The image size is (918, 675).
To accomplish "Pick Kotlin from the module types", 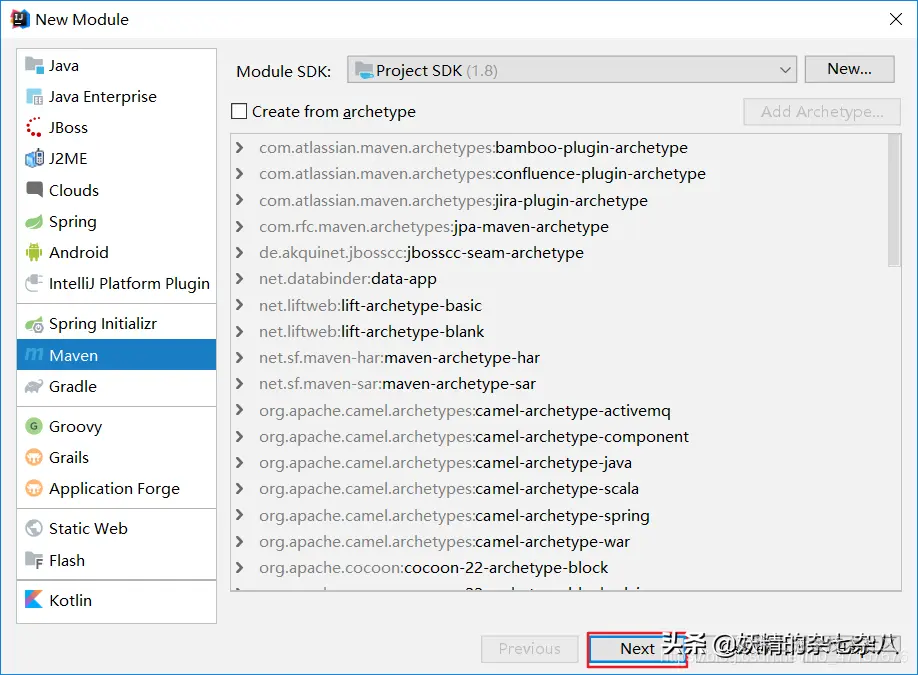I will 117,600.
